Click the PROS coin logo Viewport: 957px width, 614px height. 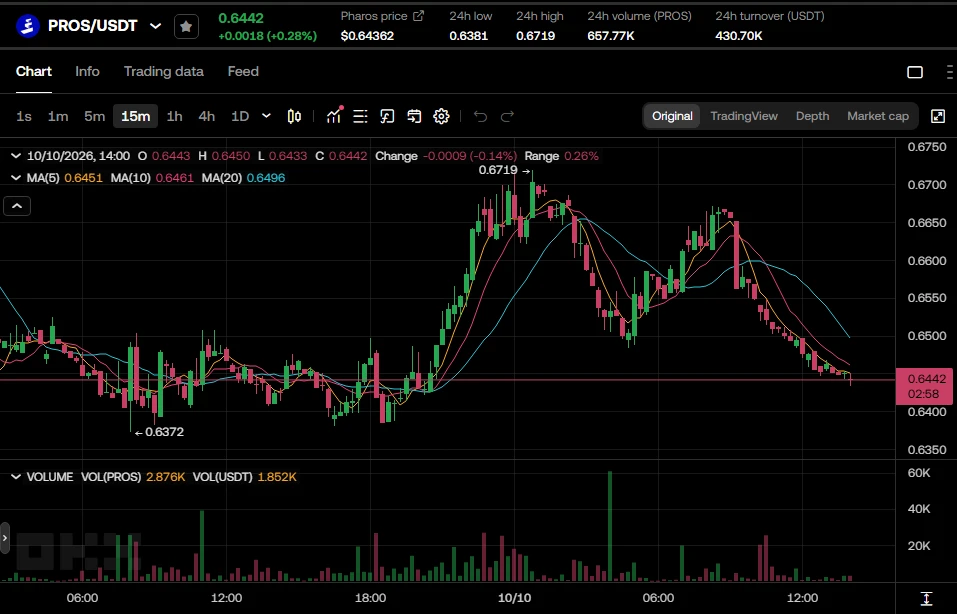pos(27,26)
